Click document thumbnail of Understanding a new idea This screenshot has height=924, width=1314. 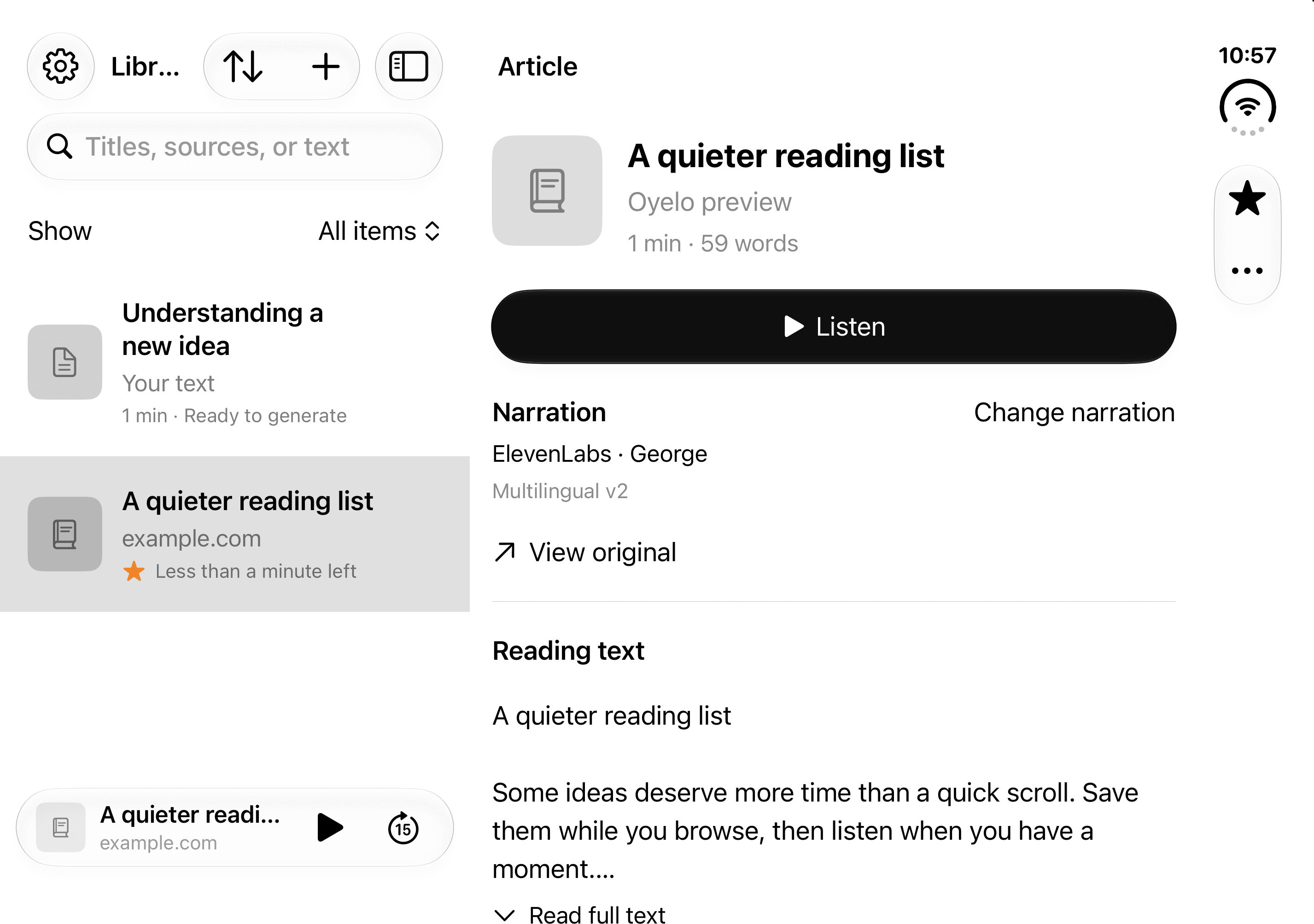[x=64, y=362]
